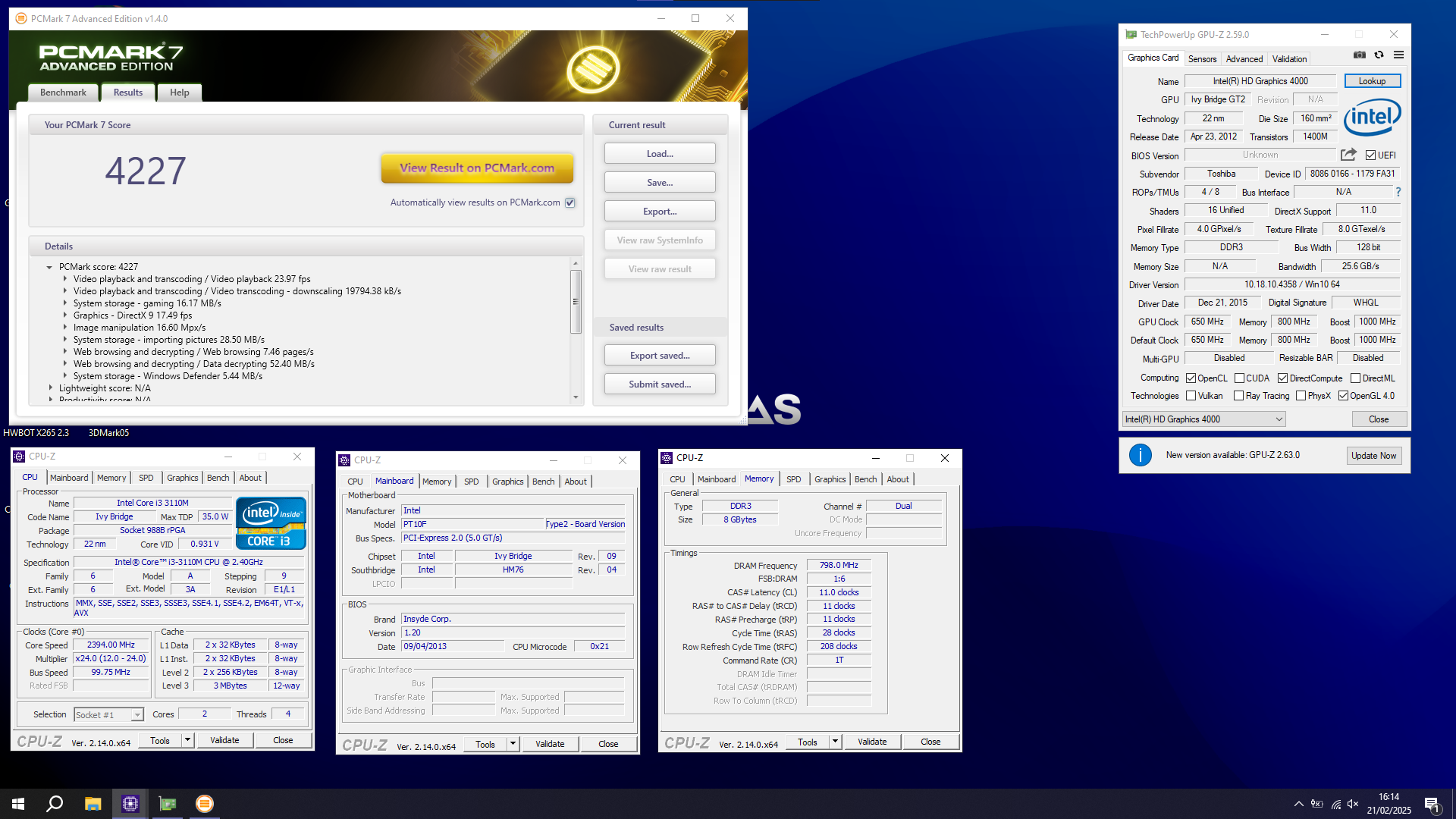Switch to GPU-Z Sensors tab
Viewport: 1456px width, 819px height.
pyautogui.click(x=1202, y=59)
